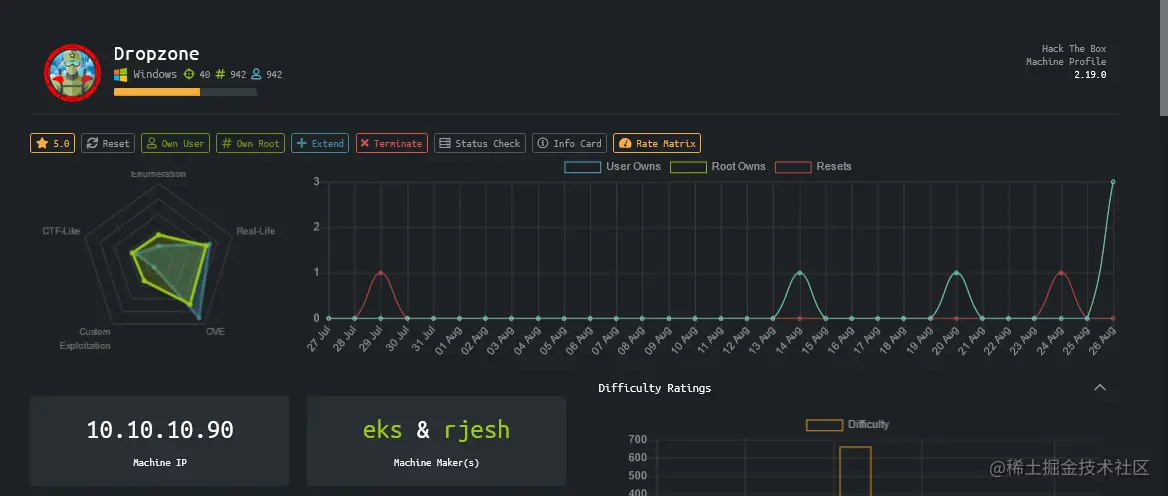Click the 26 Aug peak data point
1168x496 pixels.
(x=1113, y=181)
